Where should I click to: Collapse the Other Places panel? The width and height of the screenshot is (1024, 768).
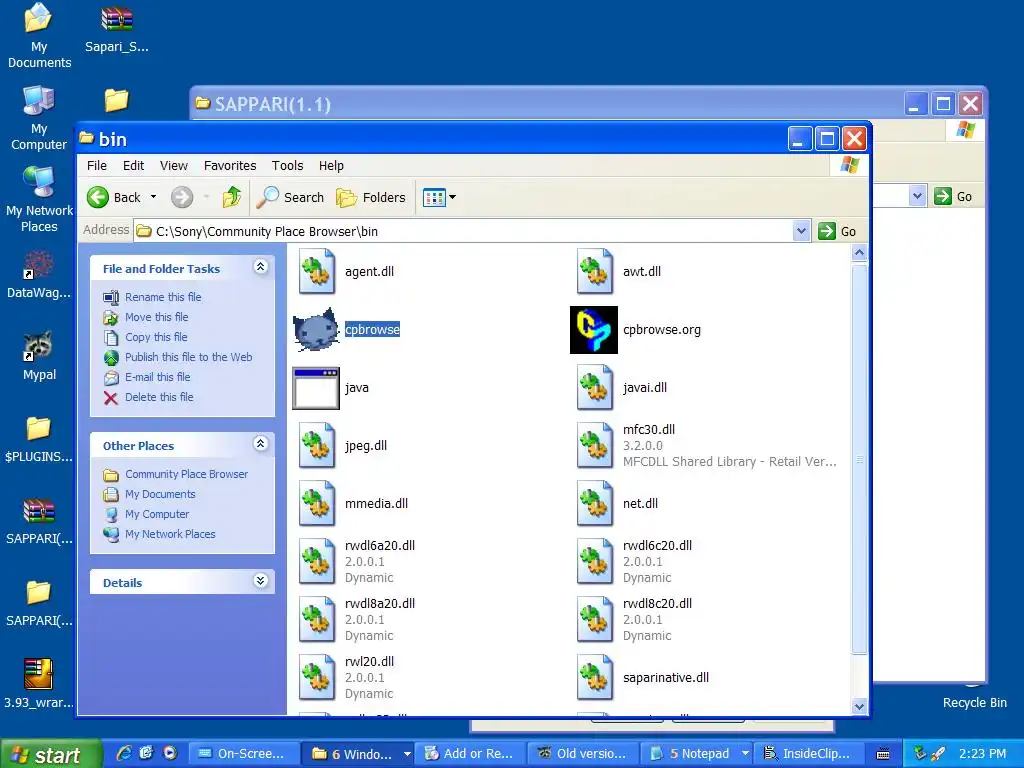[261, 444]
